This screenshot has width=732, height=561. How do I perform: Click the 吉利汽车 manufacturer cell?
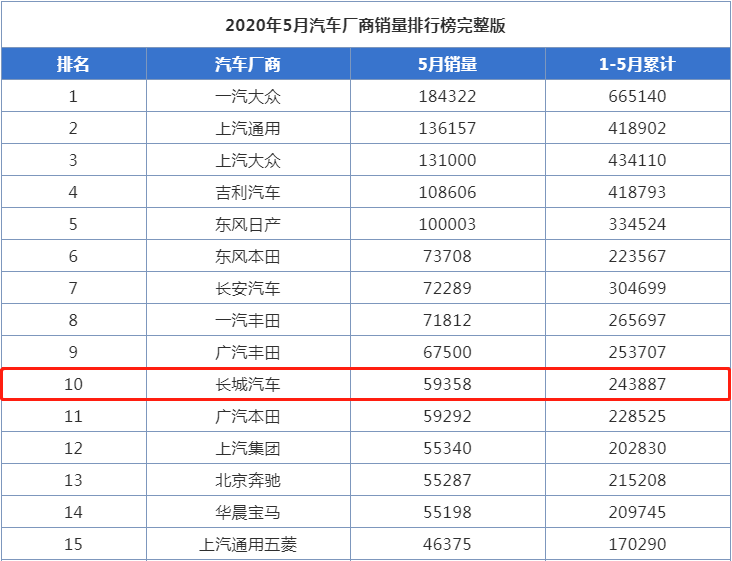pyautogui.click(x=248, y=192)
